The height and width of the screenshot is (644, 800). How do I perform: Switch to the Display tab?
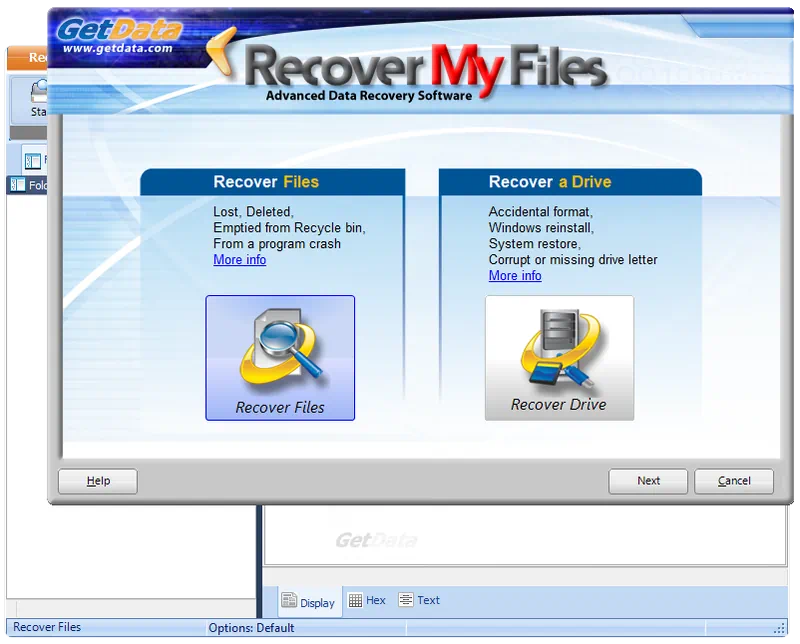click(309, 601)
